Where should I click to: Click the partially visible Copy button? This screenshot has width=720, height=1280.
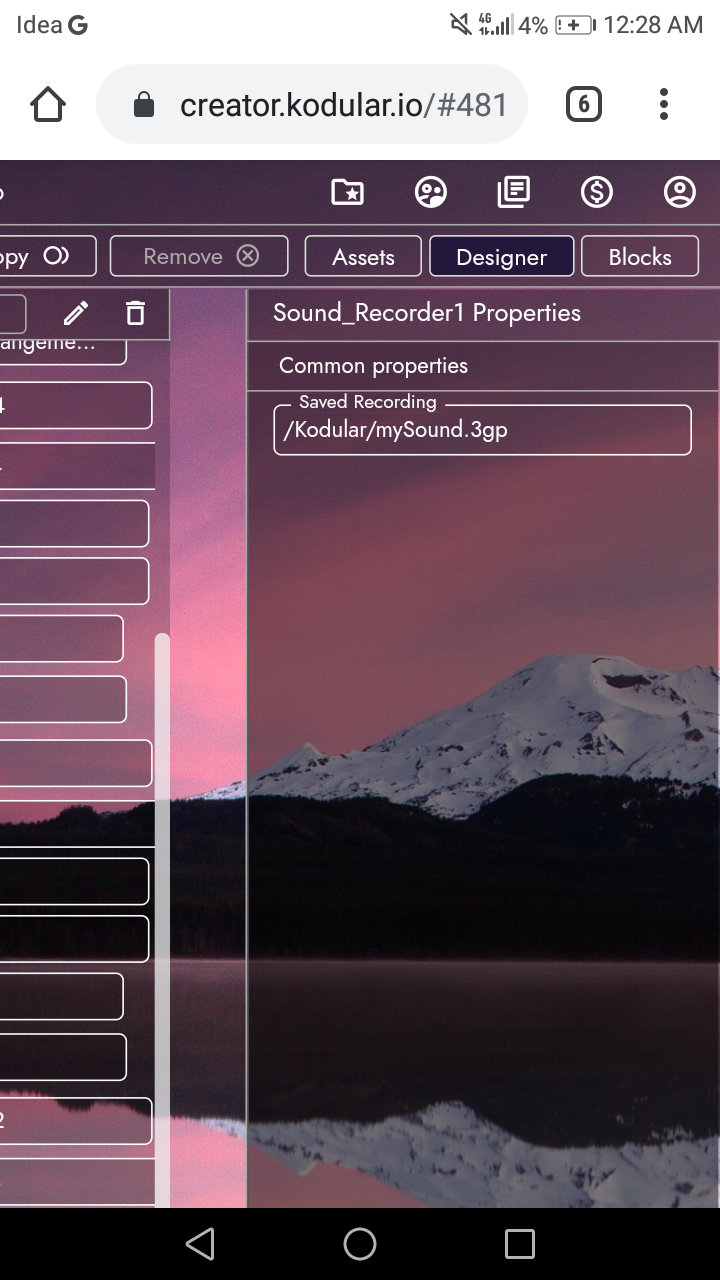47,256
